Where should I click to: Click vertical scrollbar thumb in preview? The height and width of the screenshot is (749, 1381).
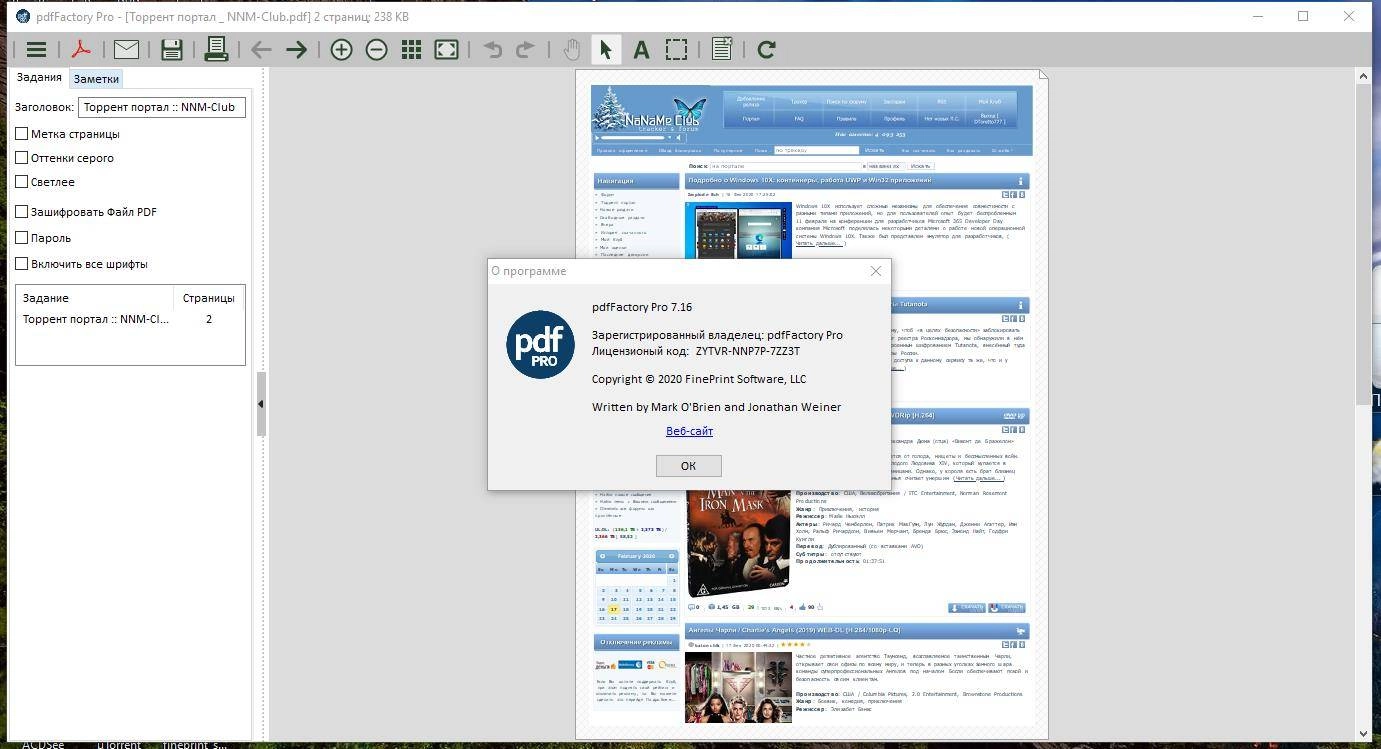coord(1362,244)
